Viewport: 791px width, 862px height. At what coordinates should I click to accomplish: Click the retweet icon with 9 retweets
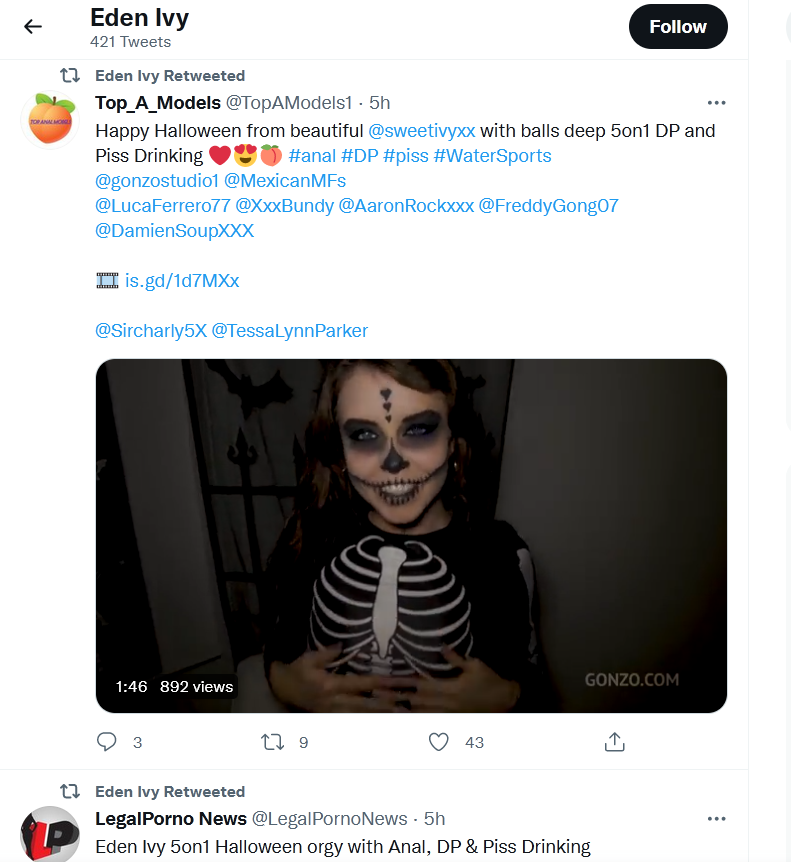pos(272,742)
